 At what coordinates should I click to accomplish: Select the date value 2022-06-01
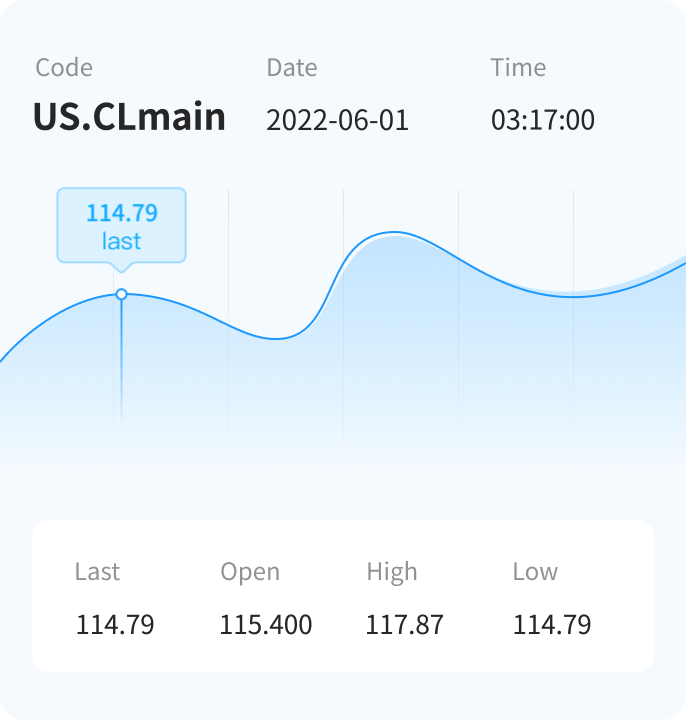[337, 121]
